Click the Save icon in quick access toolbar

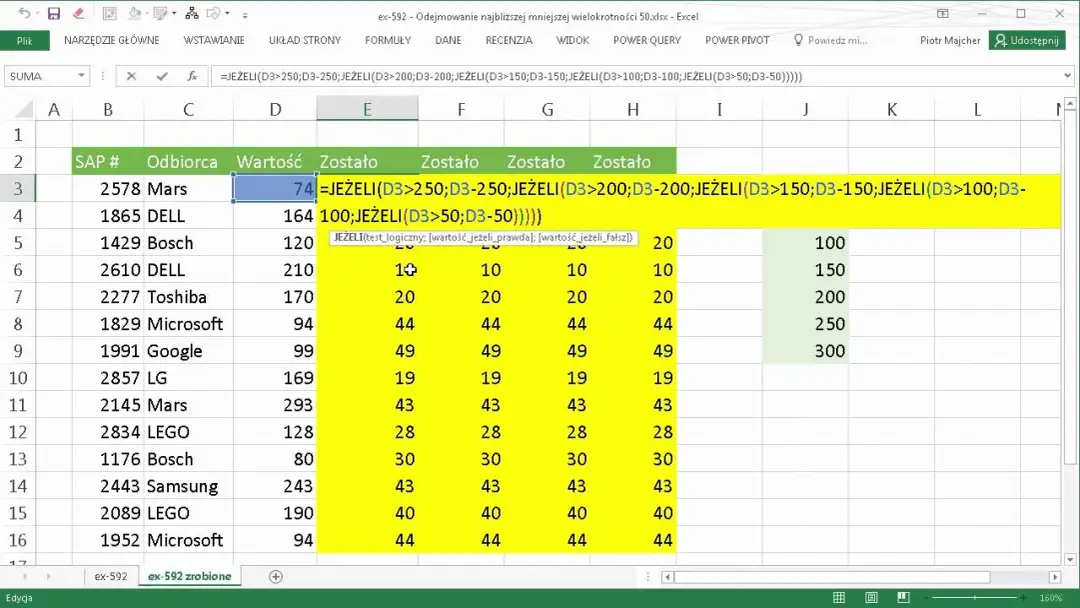tap(54, 14)
